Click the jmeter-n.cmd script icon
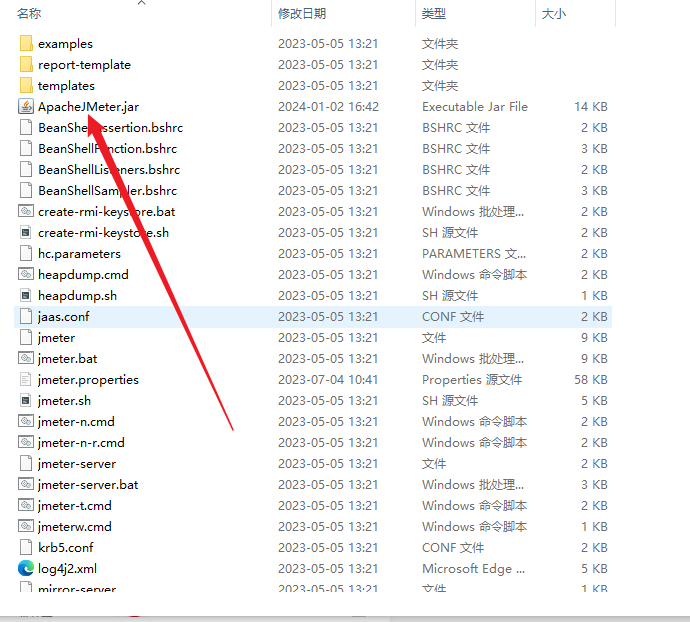Viewport: 690px width, 622px height. (x=26, y=422)
